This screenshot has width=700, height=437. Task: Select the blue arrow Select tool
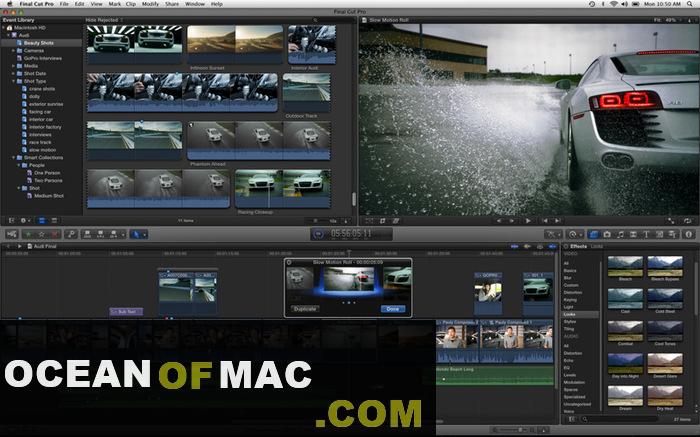[x=136, y=234]
